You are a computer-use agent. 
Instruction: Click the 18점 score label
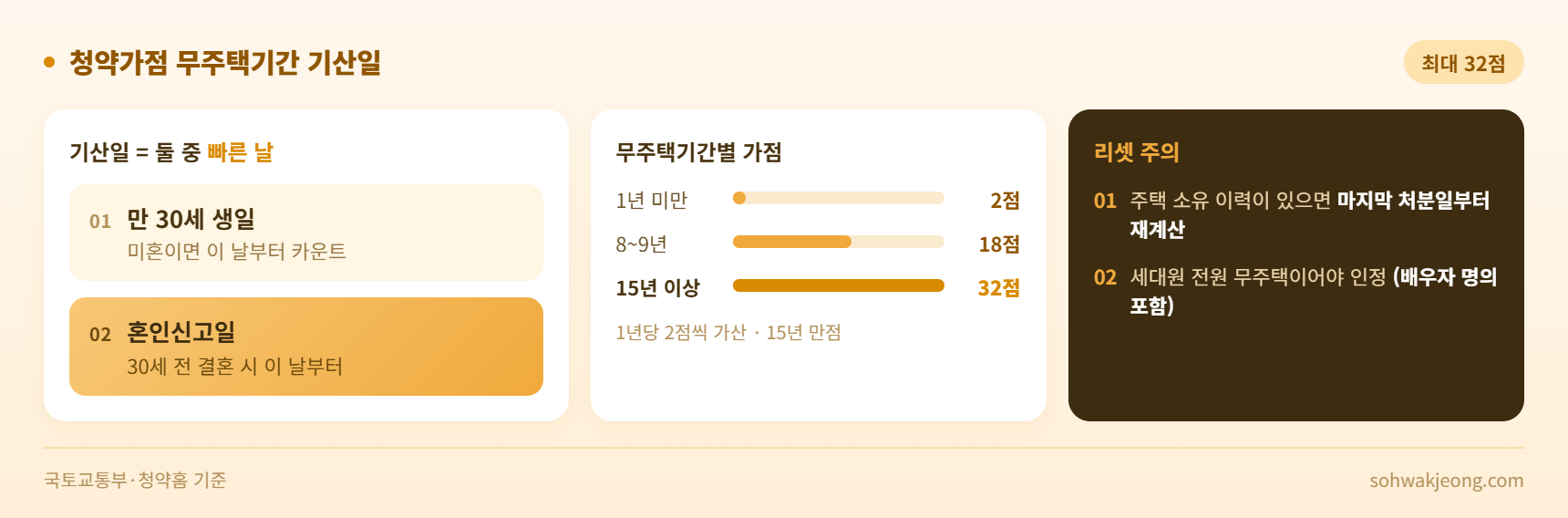point(999,244)
